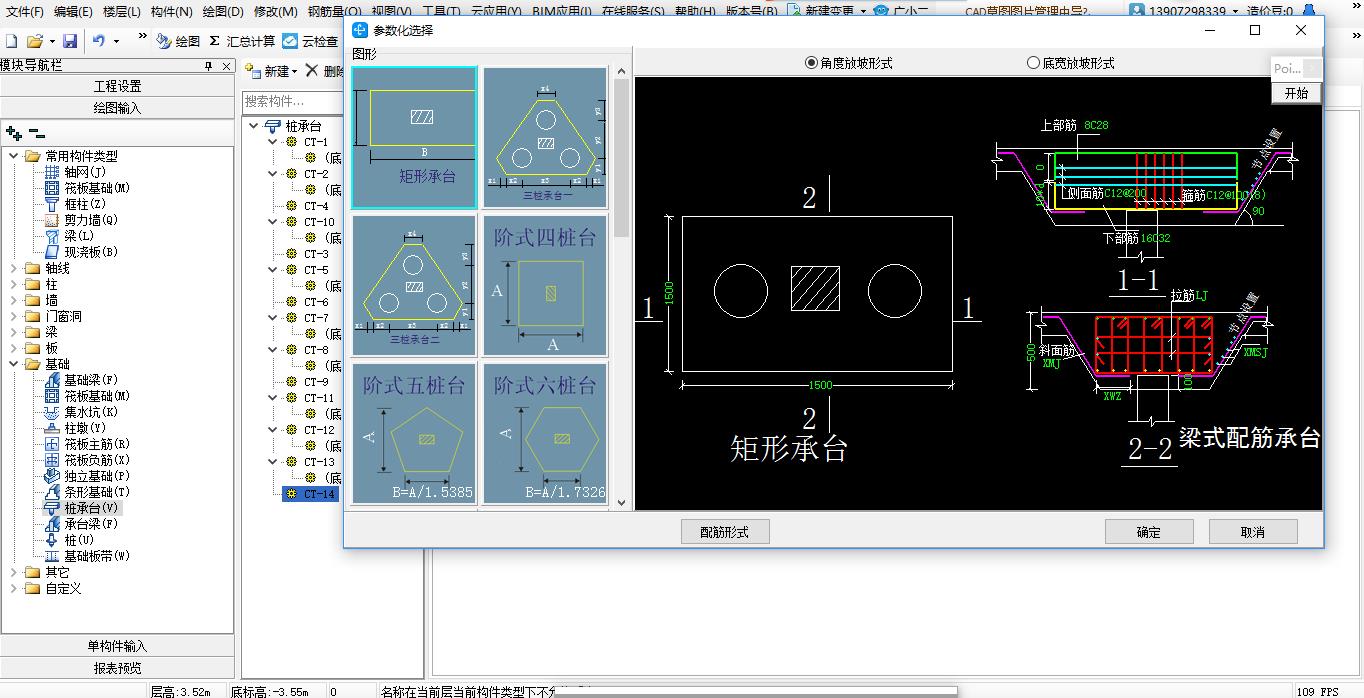Close the 模块导航栏 panel
The height and width of the screenshot is (698, 1364).
[x=227, y=66]
